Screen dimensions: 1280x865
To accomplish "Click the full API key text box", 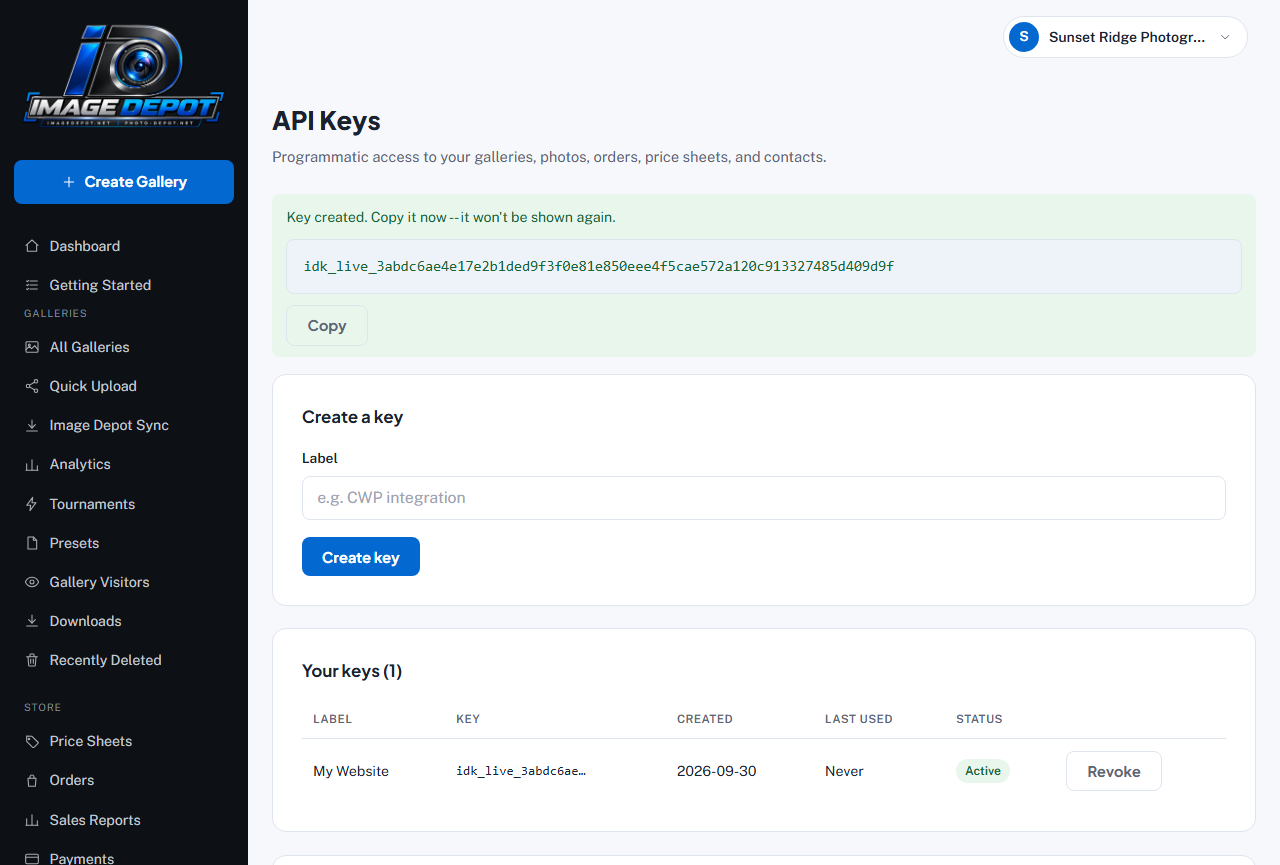I will 764,266.
